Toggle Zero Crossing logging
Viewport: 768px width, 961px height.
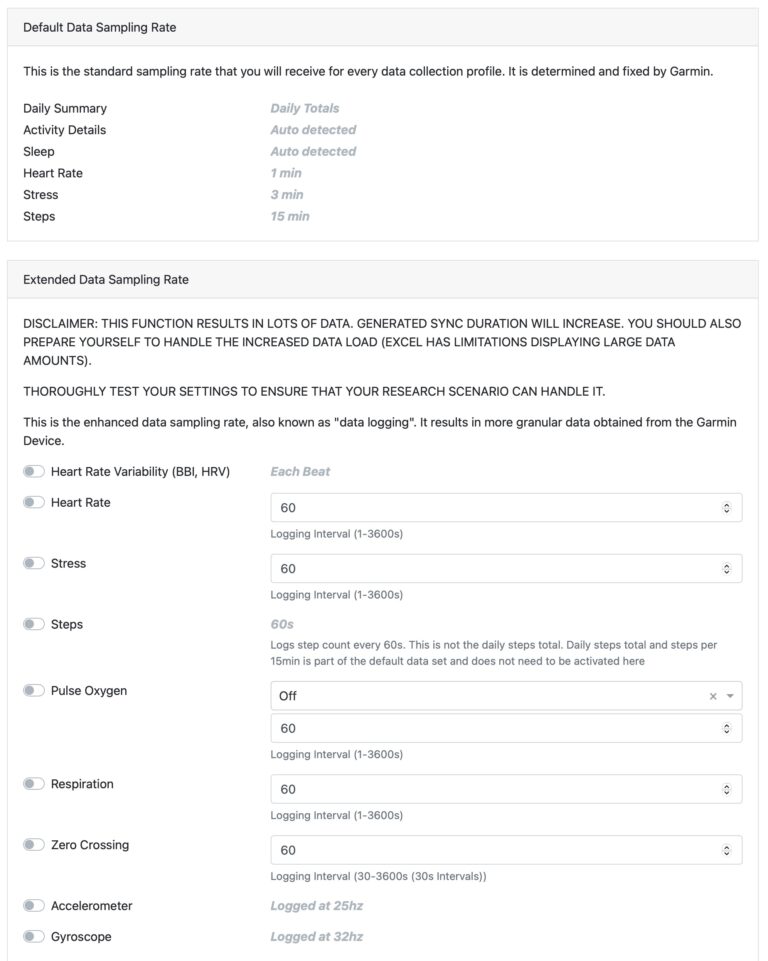coord(34,845)
